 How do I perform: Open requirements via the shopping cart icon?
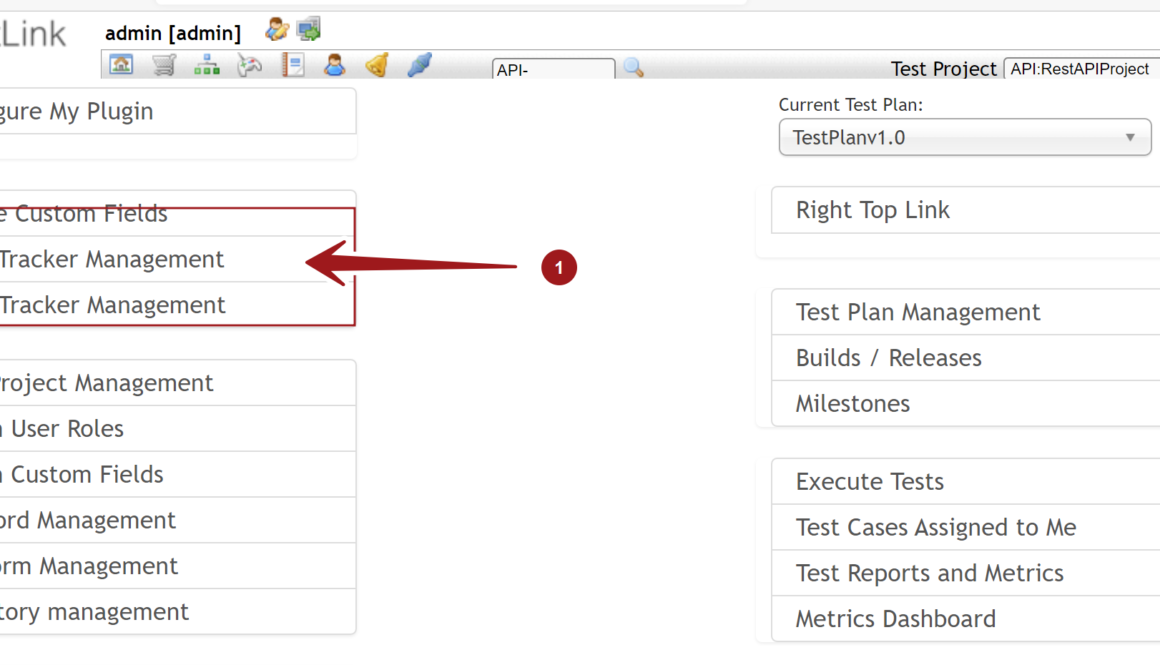pyautogui.click(x=164, y=65)
